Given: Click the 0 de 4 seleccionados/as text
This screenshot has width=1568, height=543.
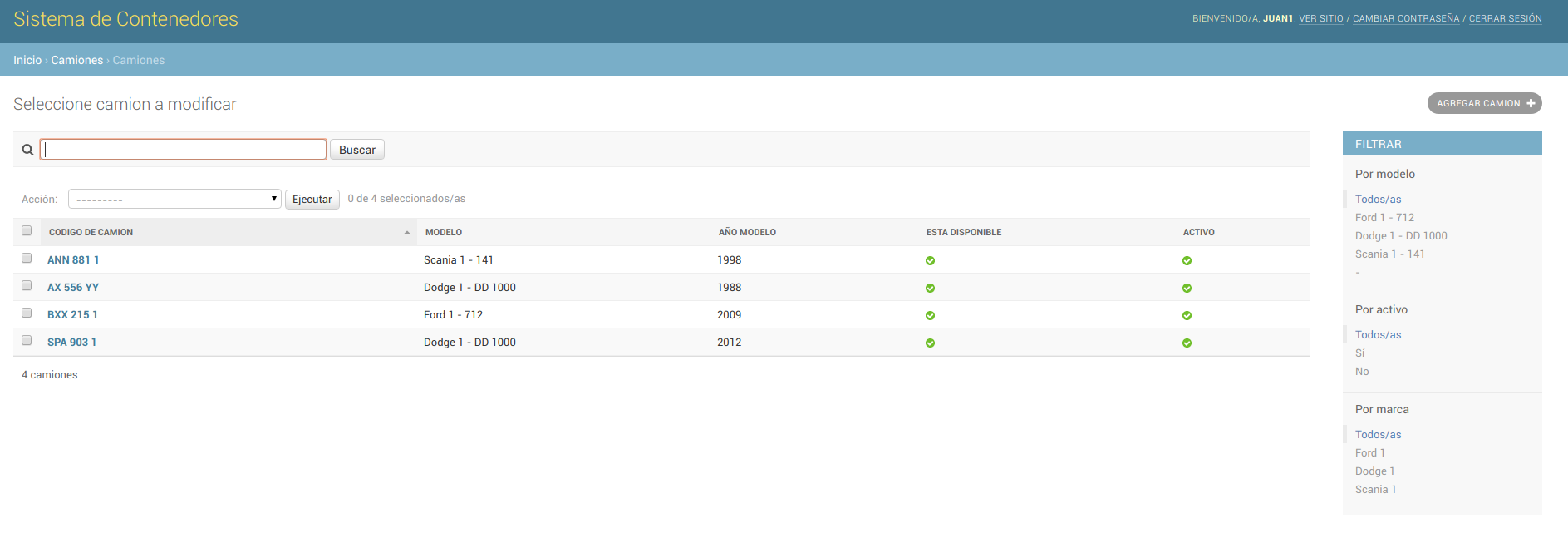Looking at the screenshot, I should point(406,199).
